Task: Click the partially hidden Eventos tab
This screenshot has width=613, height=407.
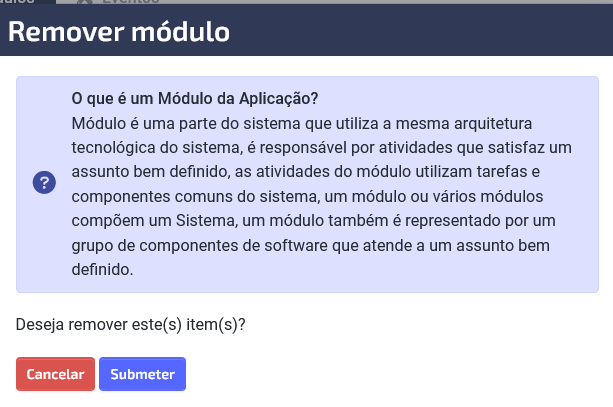Action: pos(131,2)
